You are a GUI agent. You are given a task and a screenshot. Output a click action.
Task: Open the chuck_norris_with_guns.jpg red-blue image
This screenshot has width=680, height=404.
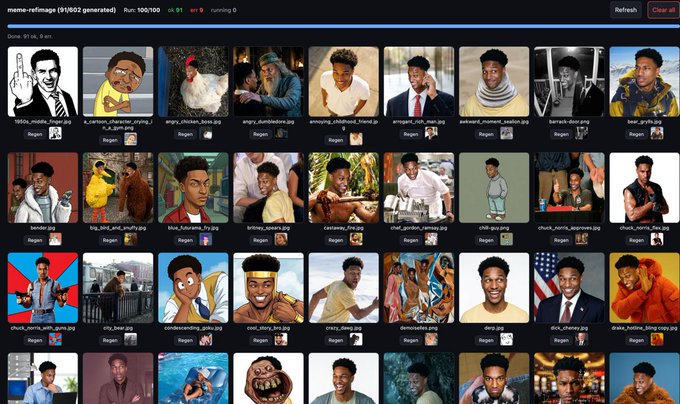click(x=42, y=288)
